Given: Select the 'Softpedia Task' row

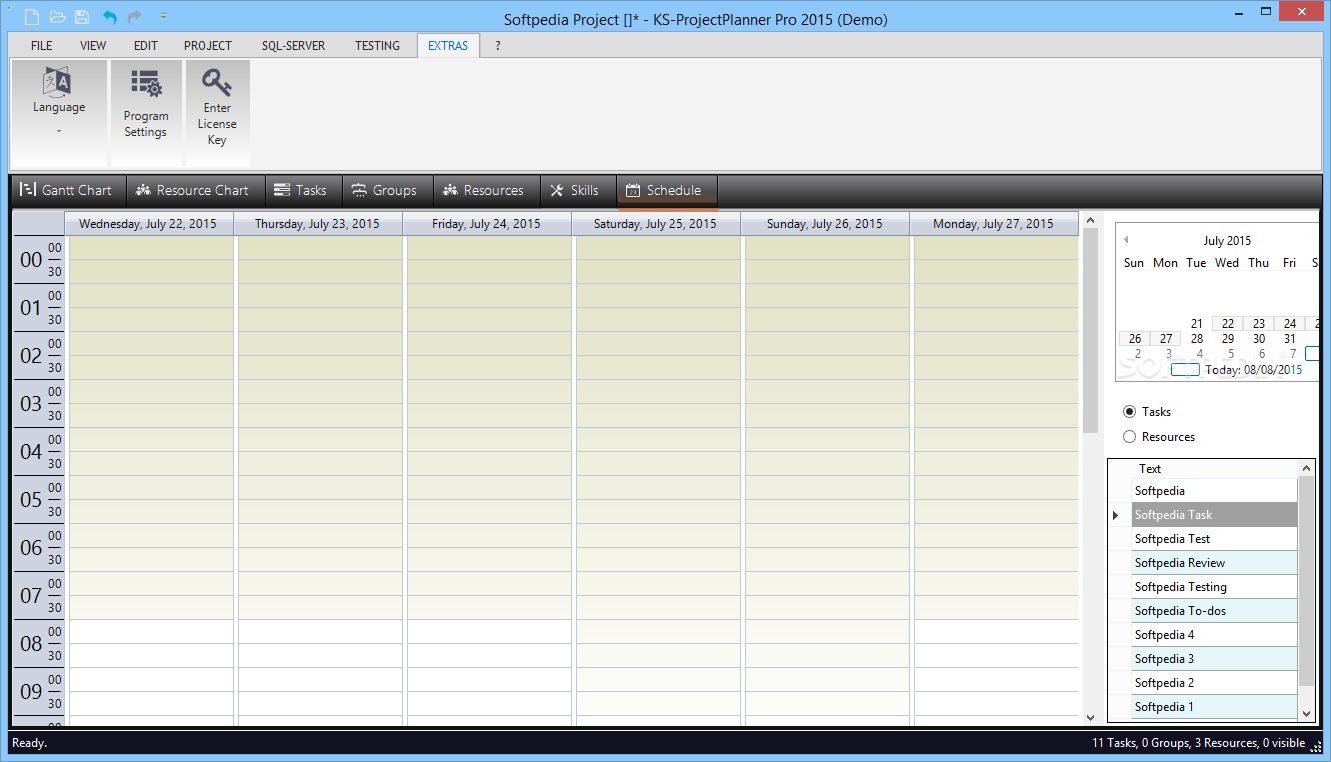Looking at the screenshot, I should 1214,515.
